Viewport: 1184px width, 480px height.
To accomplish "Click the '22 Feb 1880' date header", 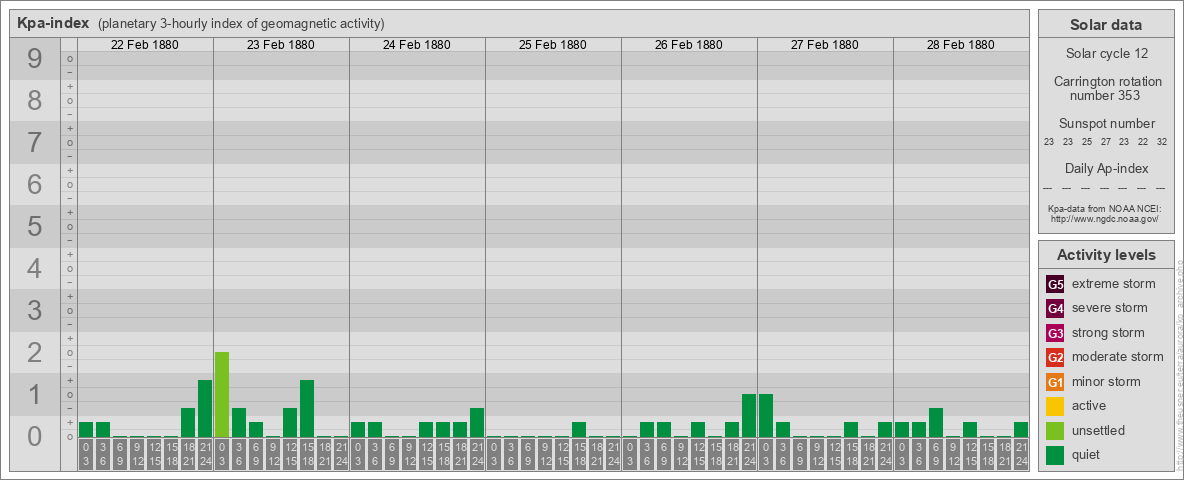I will (145, 45).
